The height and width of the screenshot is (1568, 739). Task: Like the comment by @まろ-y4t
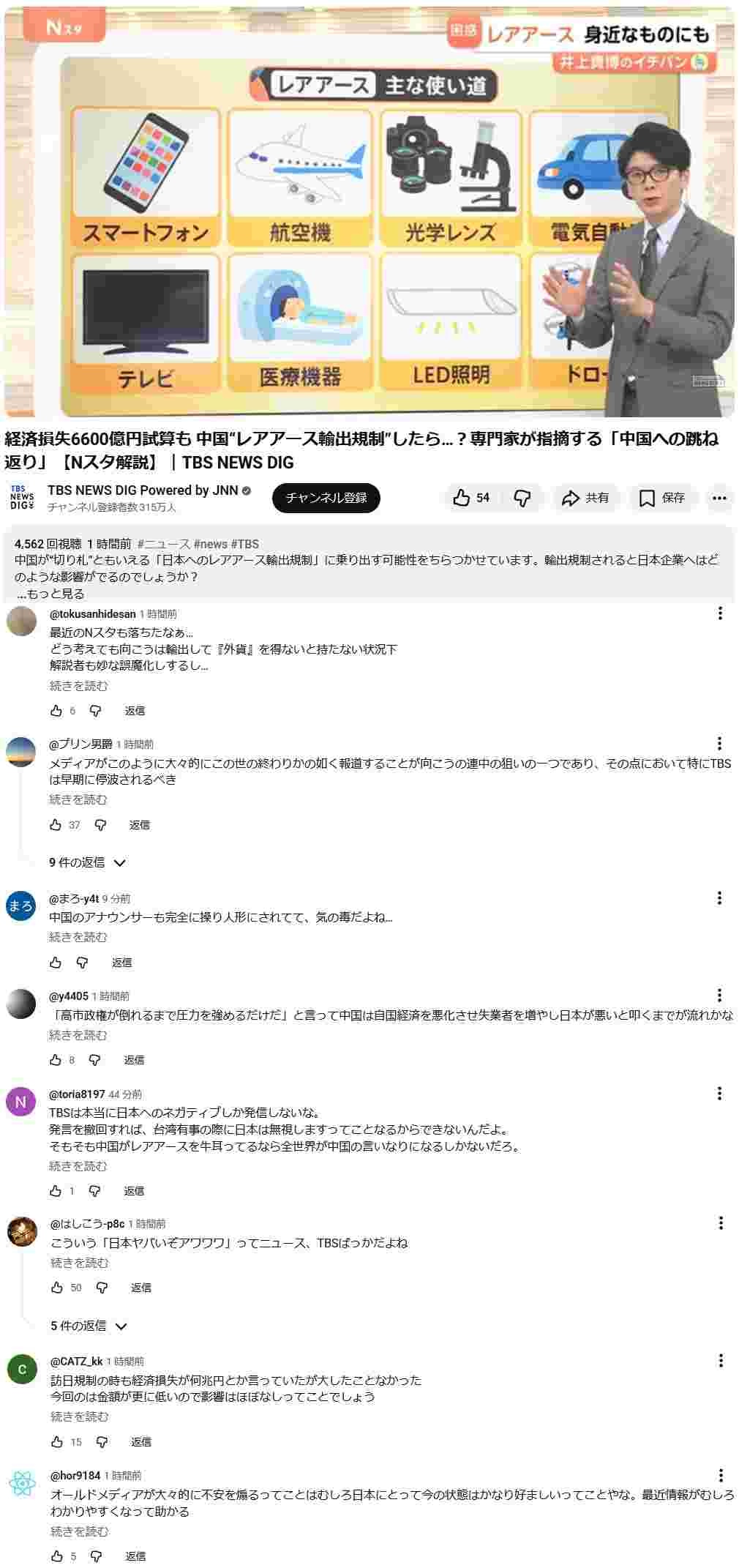pyautogui.click(x=56, y=963)
